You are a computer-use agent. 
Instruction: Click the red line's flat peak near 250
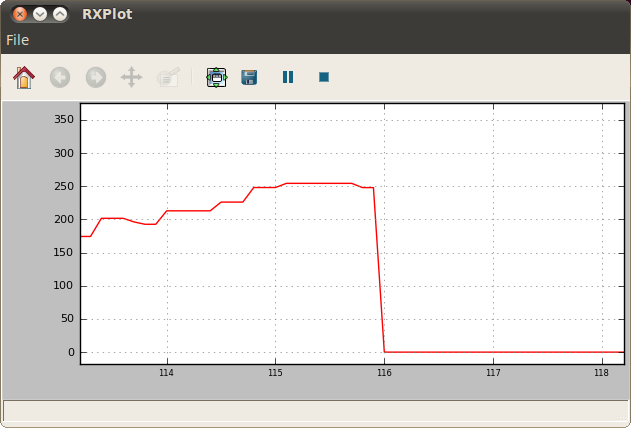pyautogui.click(x=320, y=183)
